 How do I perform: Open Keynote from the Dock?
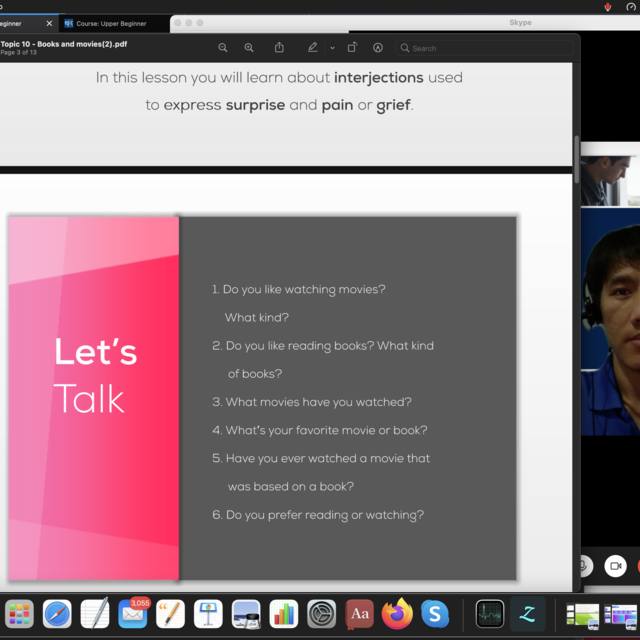(208, 613)
